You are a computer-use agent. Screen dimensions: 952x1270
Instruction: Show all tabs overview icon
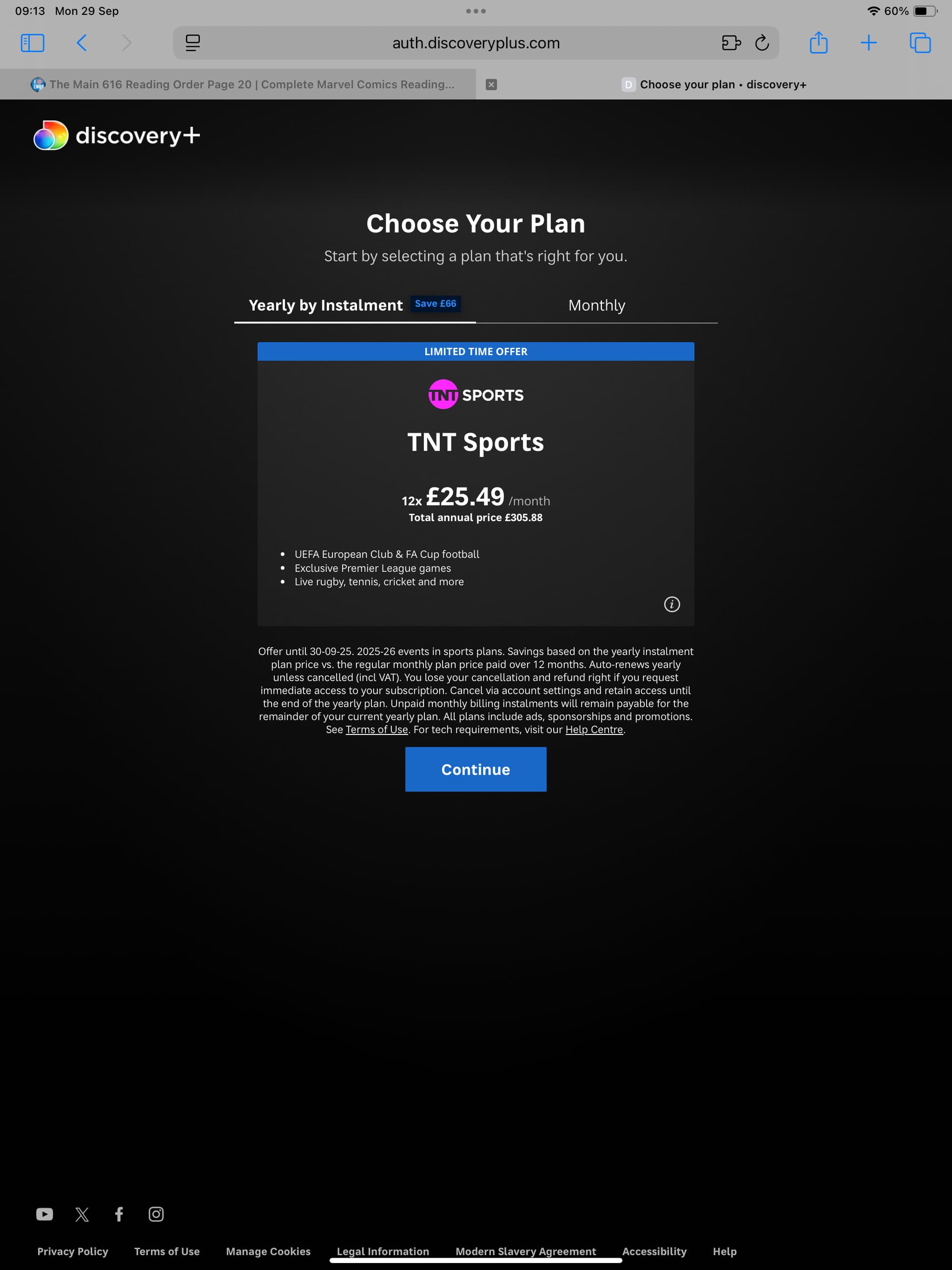(920, 43)
